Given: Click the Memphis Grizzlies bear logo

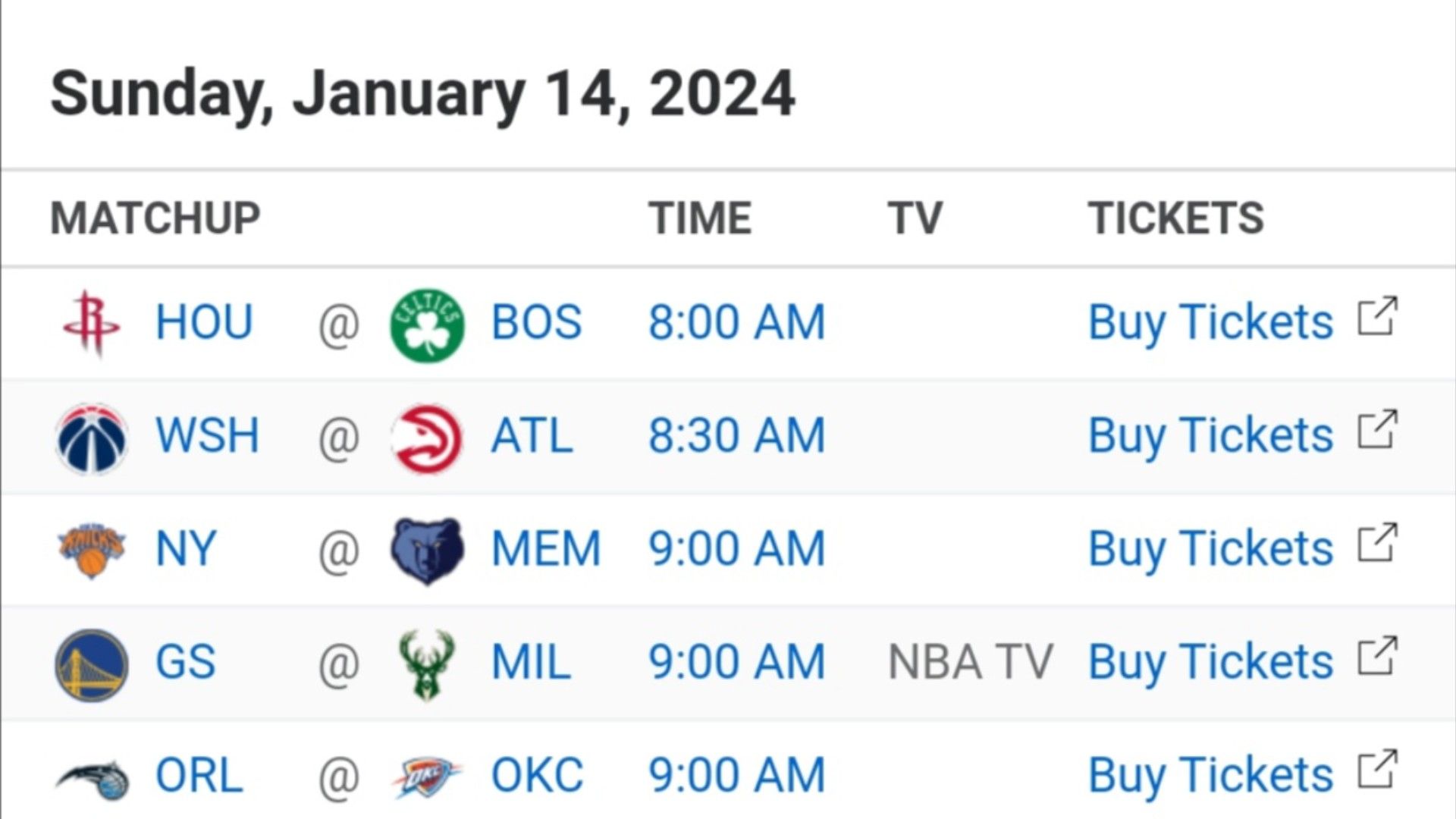Looking at the screenshot, I should 427,551.
